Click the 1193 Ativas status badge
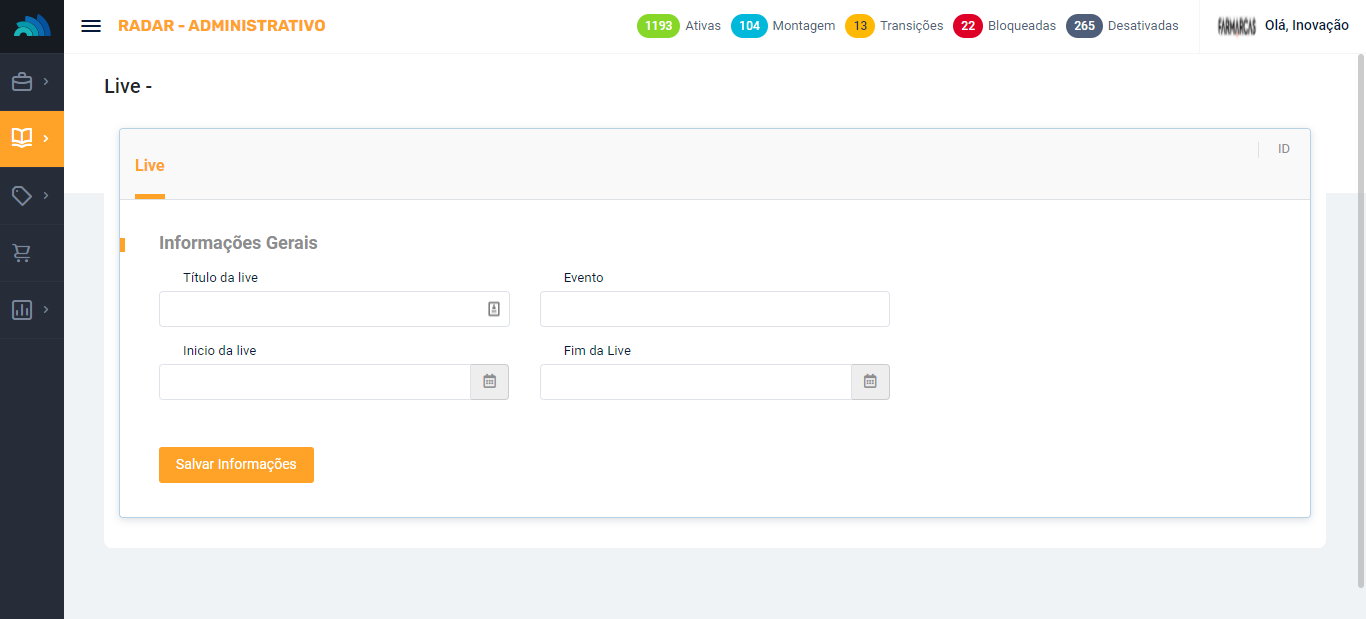 coord(659,26)
